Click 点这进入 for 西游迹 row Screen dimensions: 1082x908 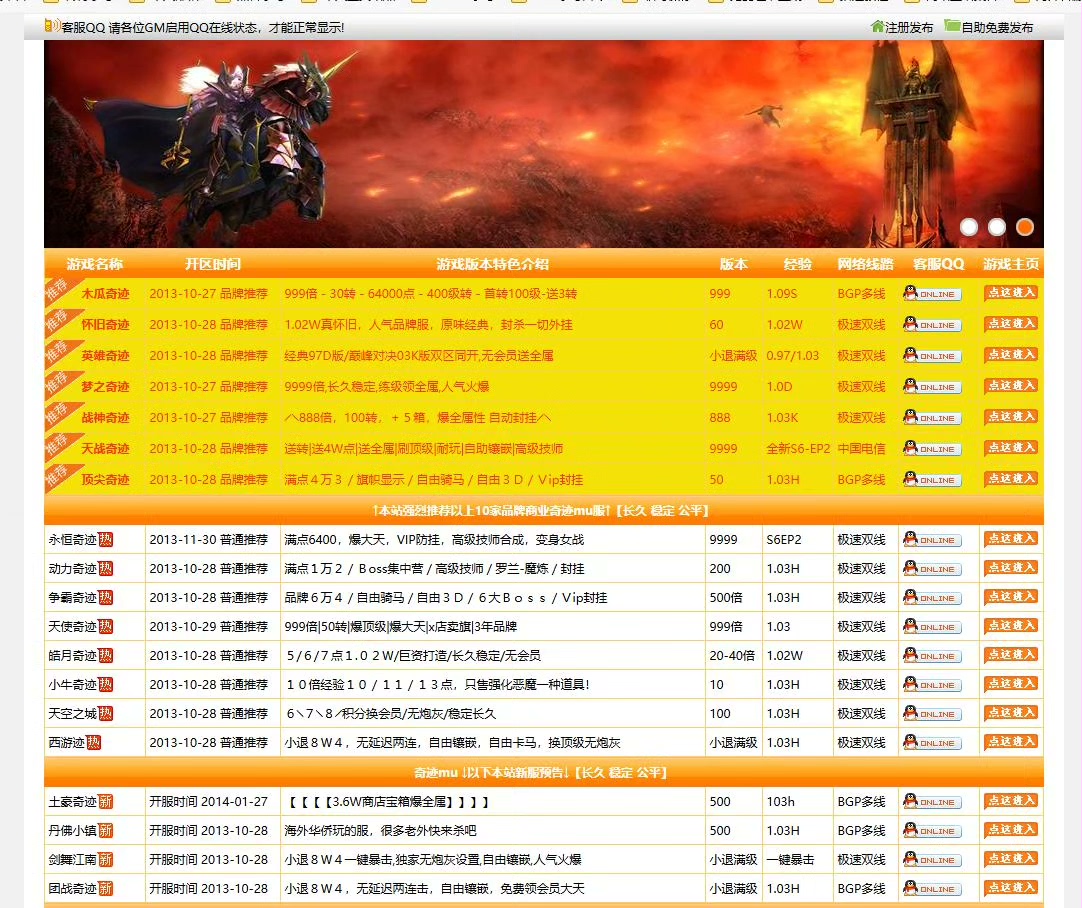click(x=1011, y=742)
